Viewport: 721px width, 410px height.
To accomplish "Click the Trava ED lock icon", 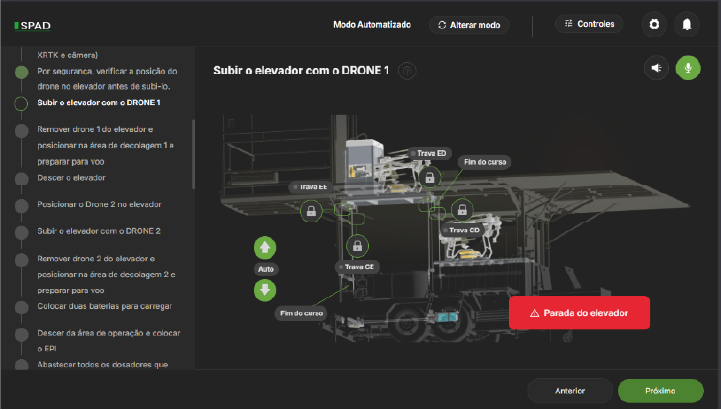I will (x=429, y=177).
